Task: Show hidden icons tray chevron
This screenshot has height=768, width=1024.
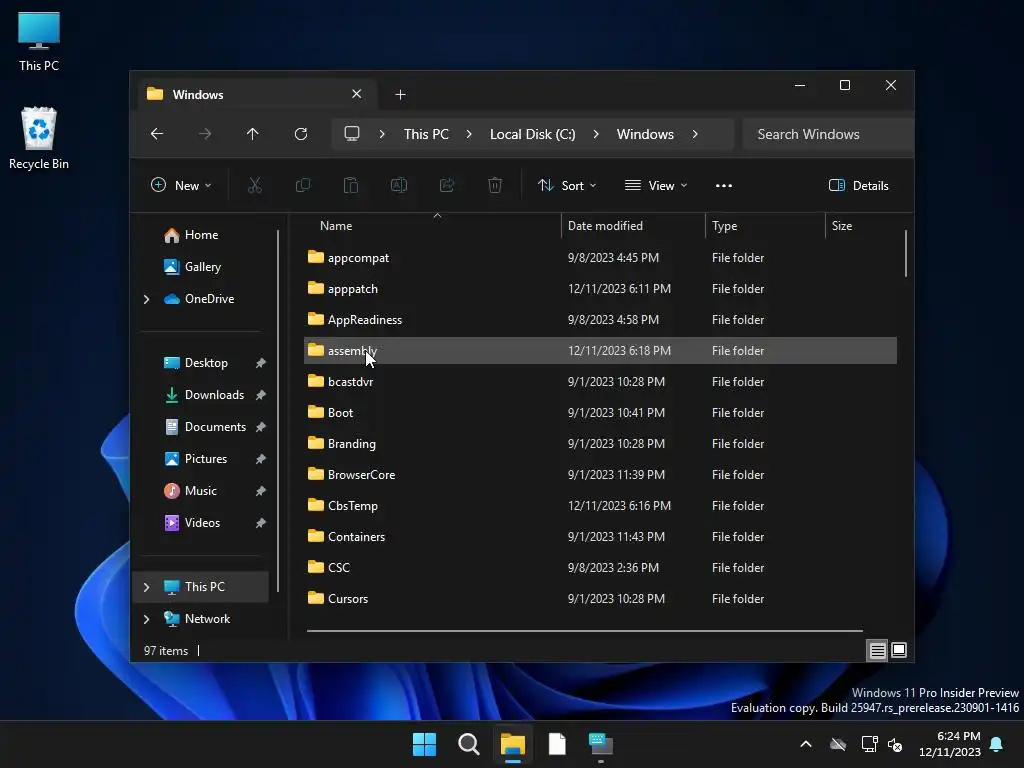Action: [806, 744]
